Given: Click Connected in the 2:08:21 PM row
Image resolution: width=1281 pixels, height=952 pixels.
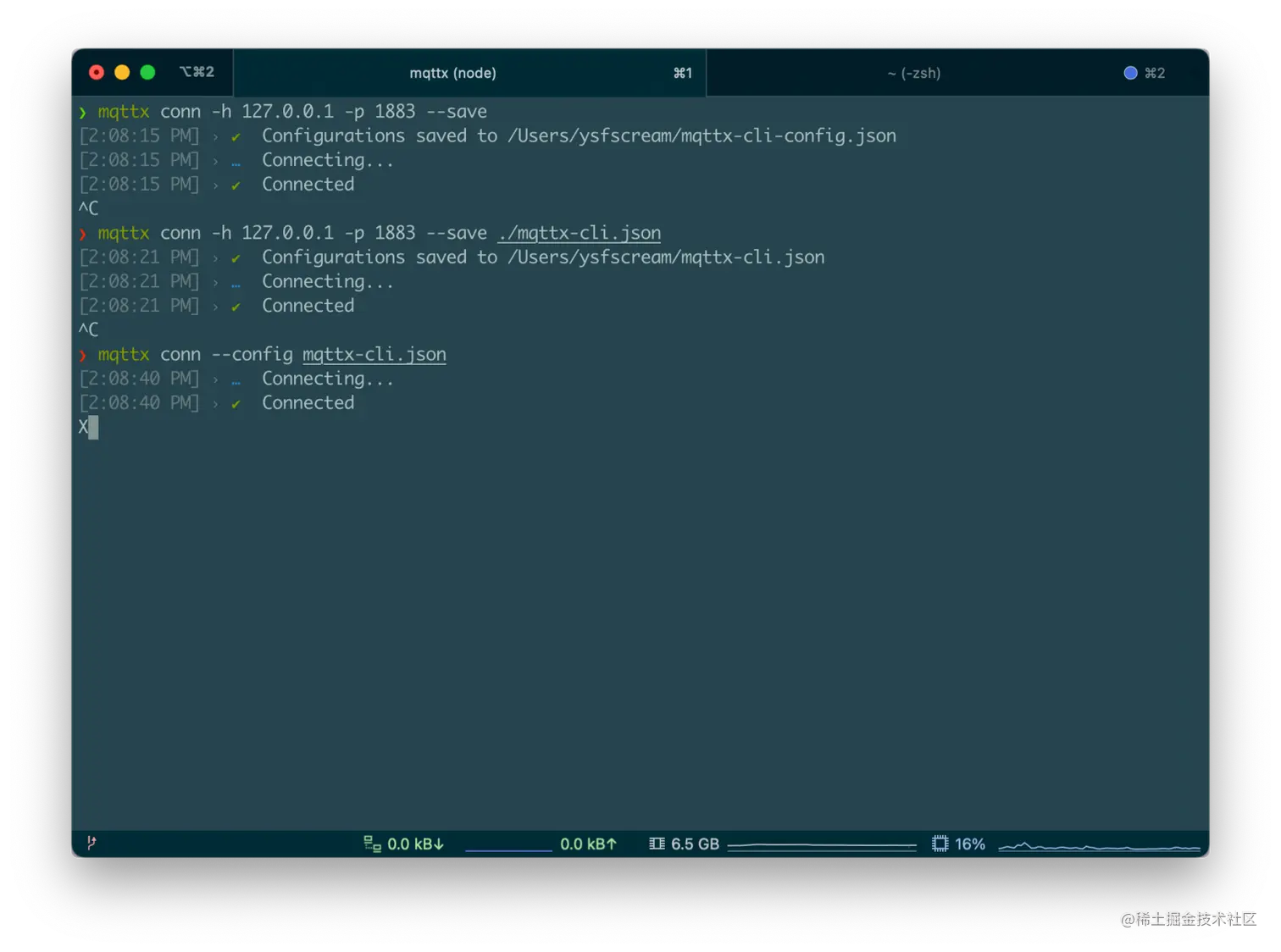Looking at the screenshot, I should coord(308,305).
